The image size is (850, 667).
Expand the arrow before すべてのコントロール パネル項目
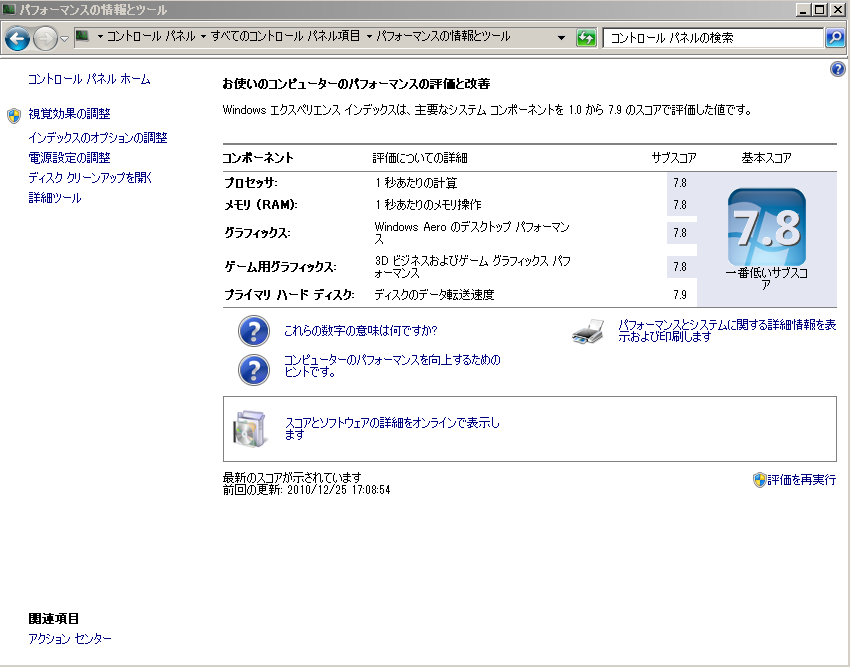203,37
